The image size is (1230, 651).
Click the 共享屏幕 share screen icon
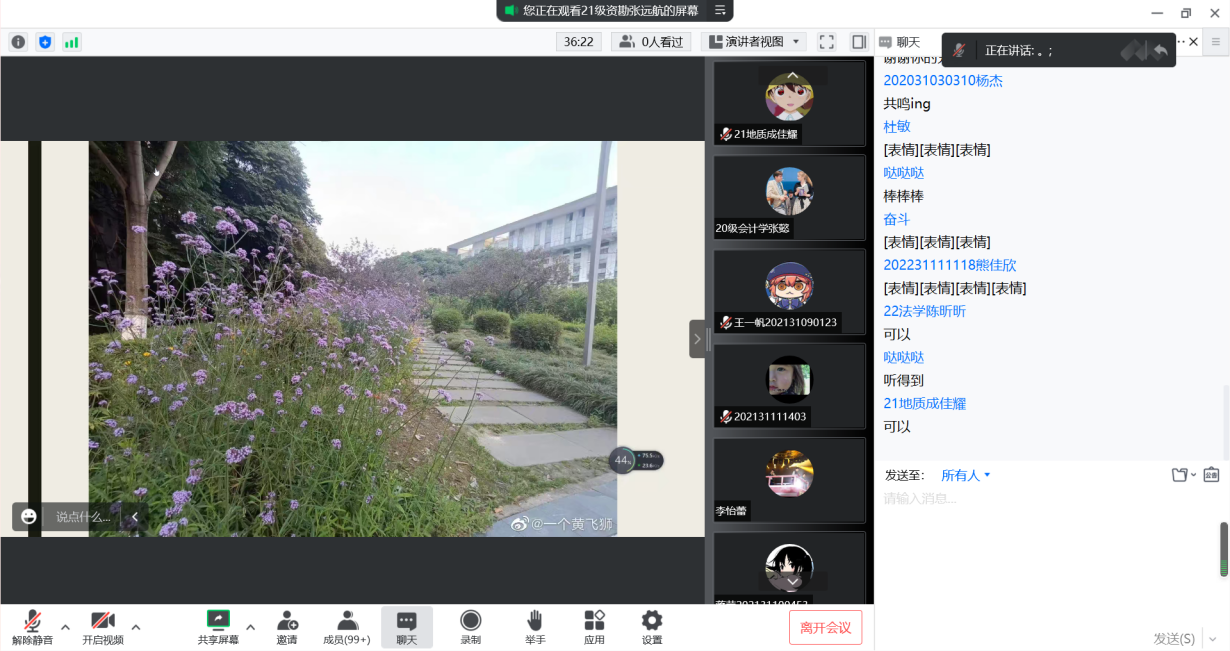tap(218, 627)
